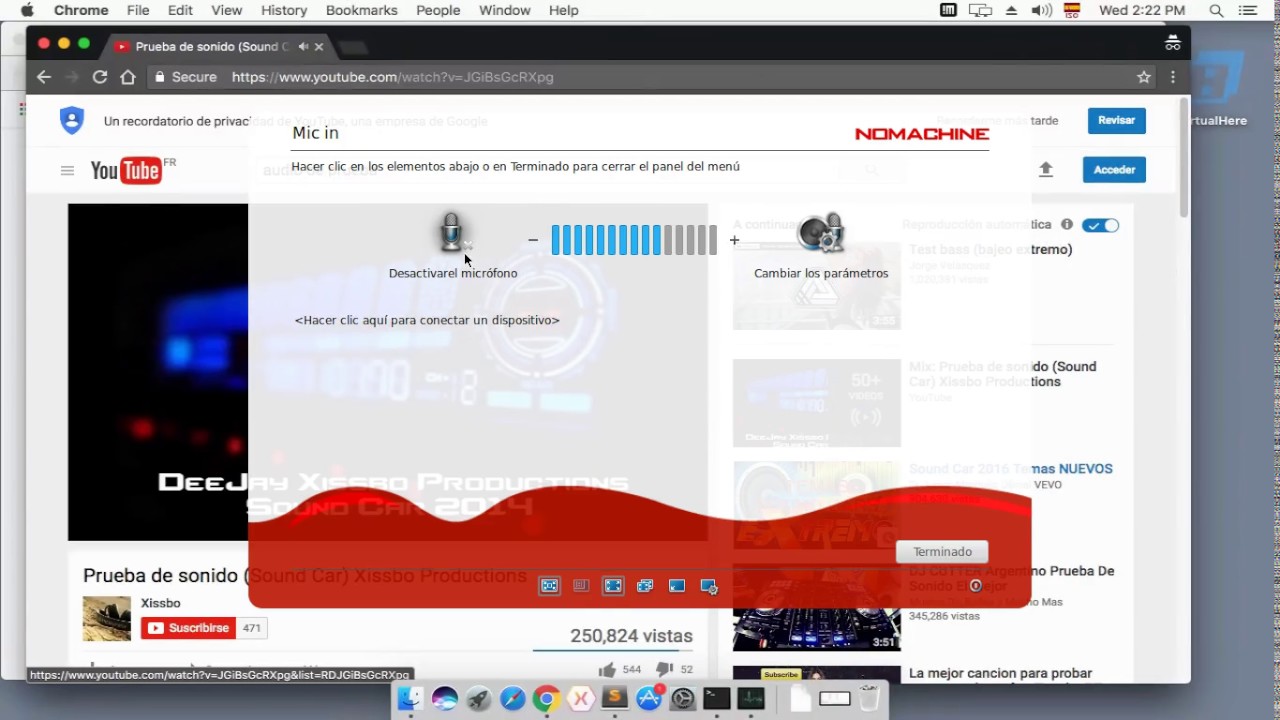The width and height of the screenshot is (1280, 720).
Task: Click the Acceder sign-in button
Action: [x=1114, y=170]
